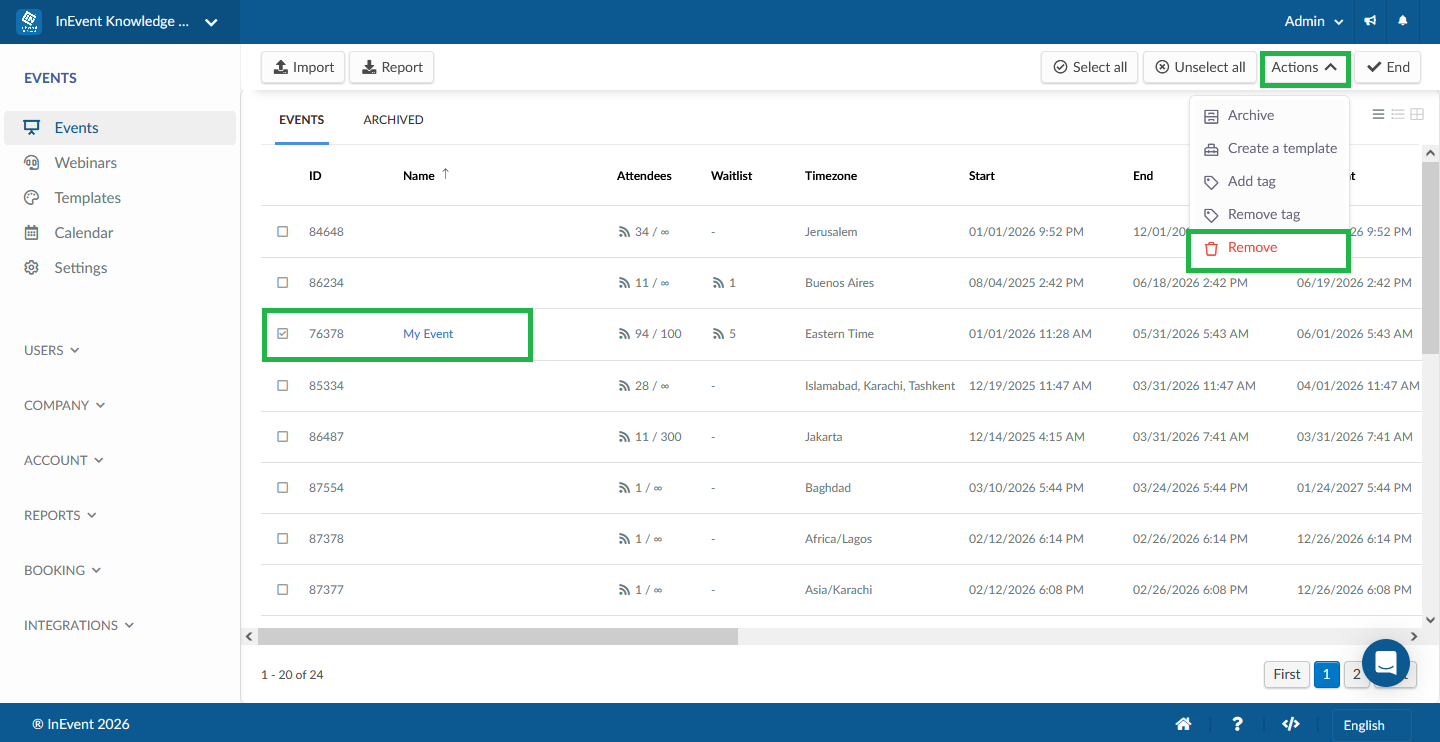Viewport: 1440px width, 742px height.
Task: Click the Unselect all button
Action: click(1200, 67)
